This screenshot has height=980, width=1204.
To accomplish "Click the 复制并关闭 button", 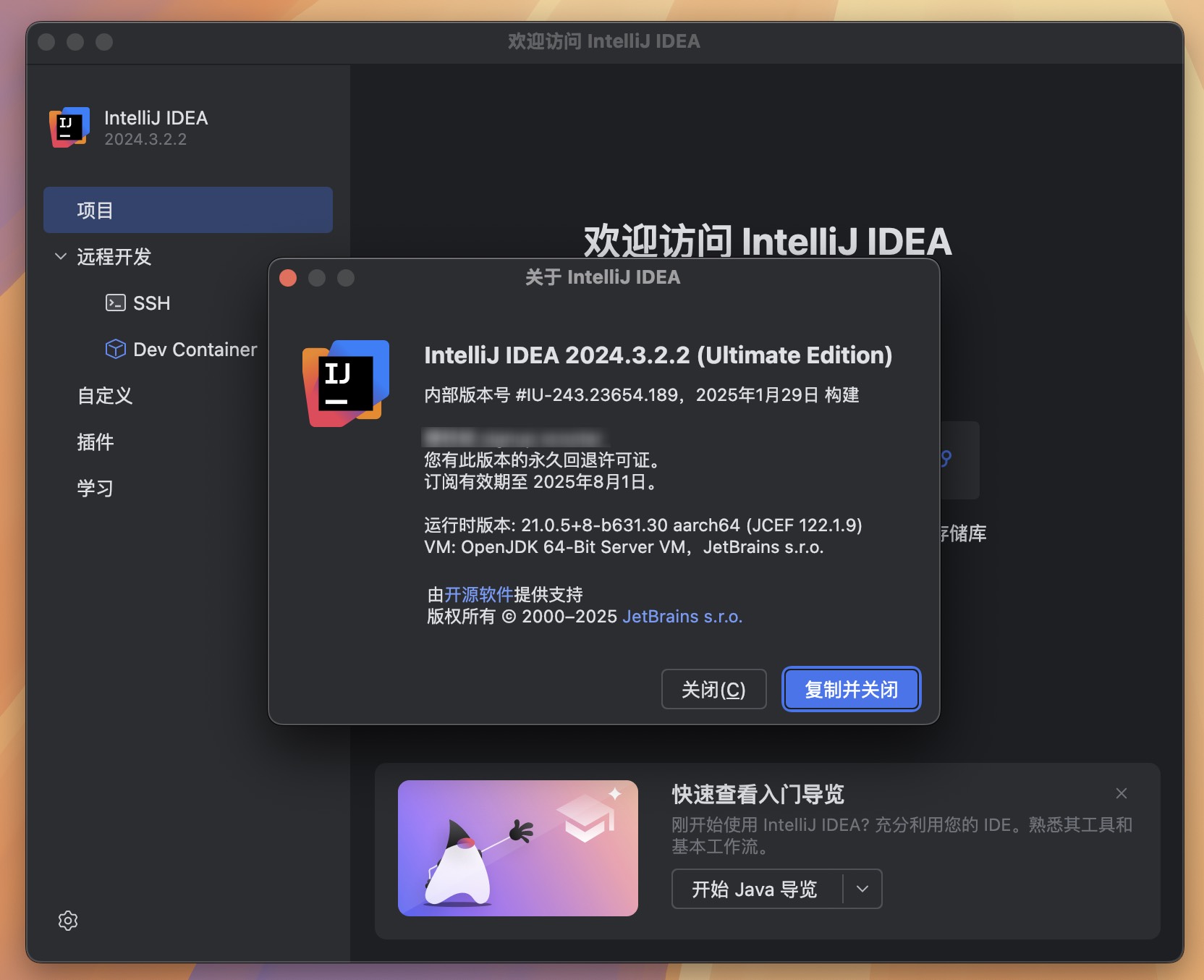I will 852,689.
